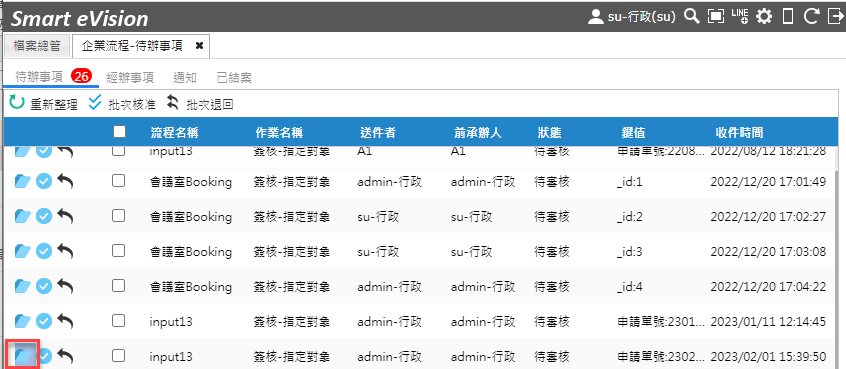
Task: Check the box for _id:3 row
Action: coord(118,251)
